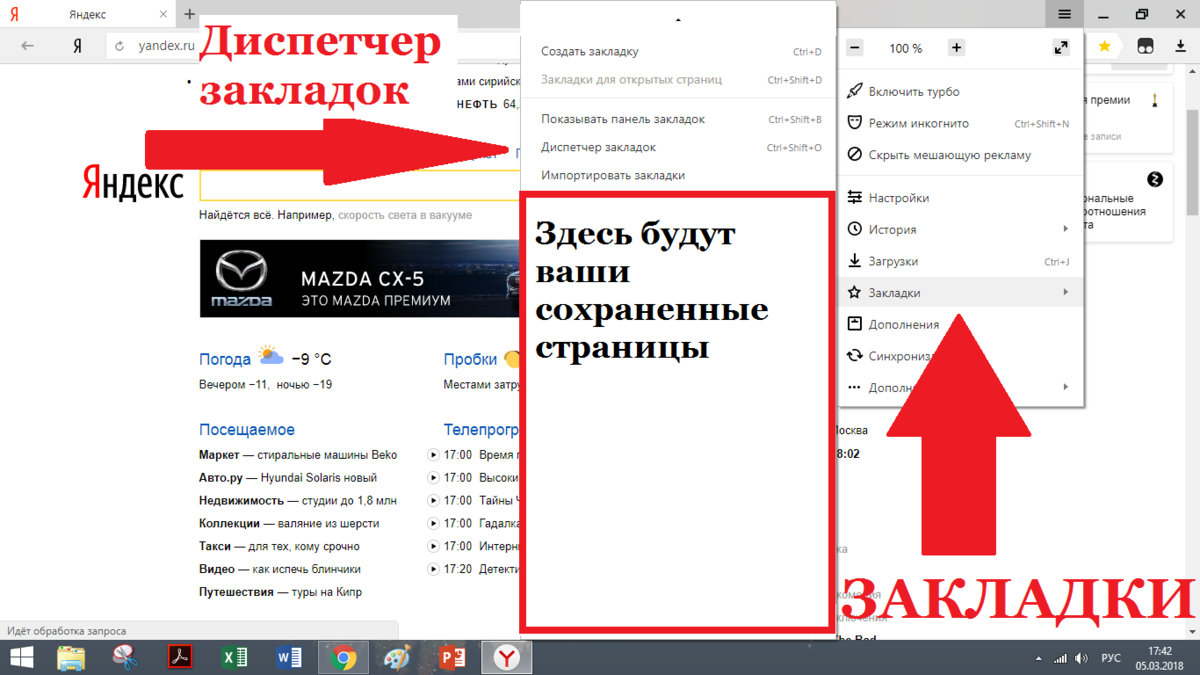
Task: Click Режим инкогнито menu entry
Action: click(960, 123)
